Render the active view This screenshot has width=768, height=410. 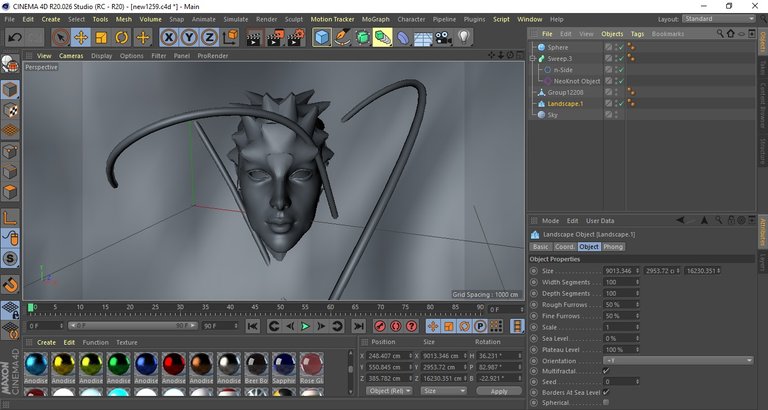[x=253, y=37]
